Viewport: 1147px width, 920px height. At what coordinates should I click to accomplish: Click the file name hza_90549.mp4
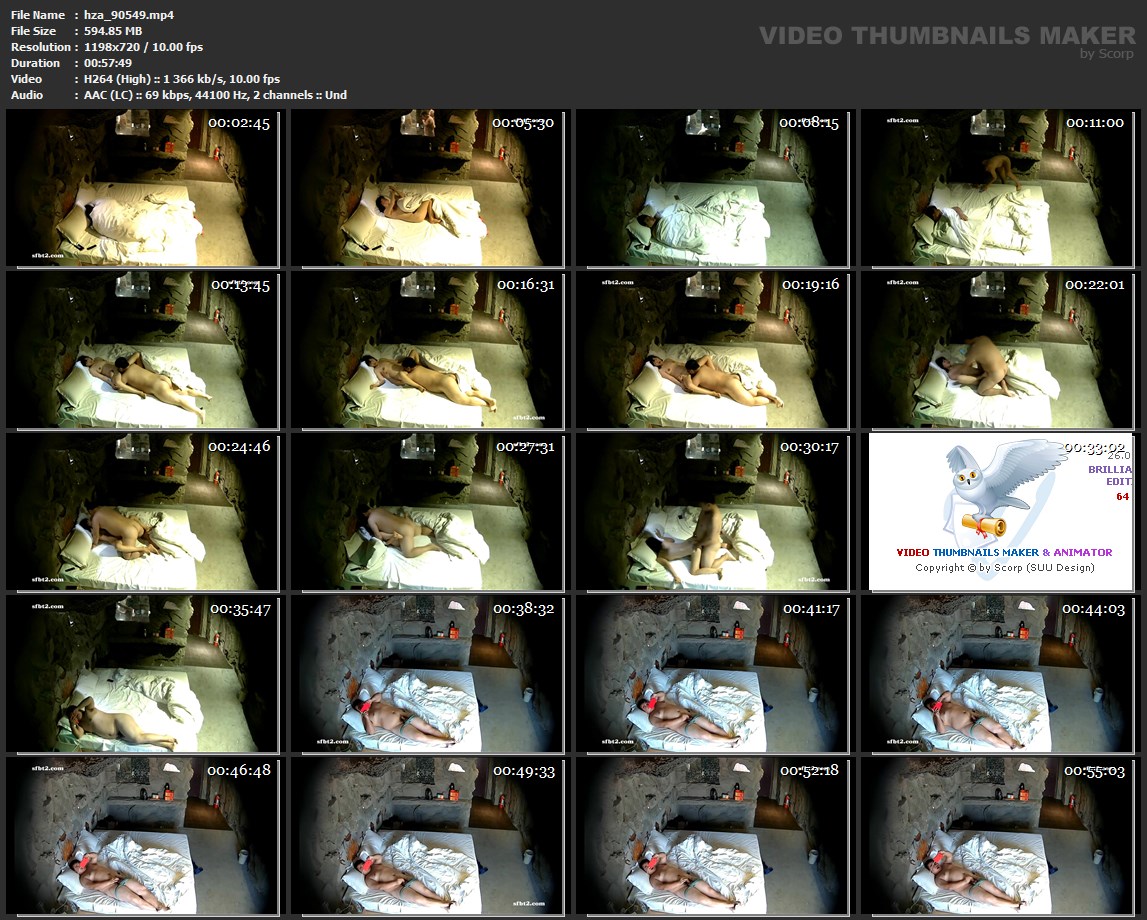(129, 15)
